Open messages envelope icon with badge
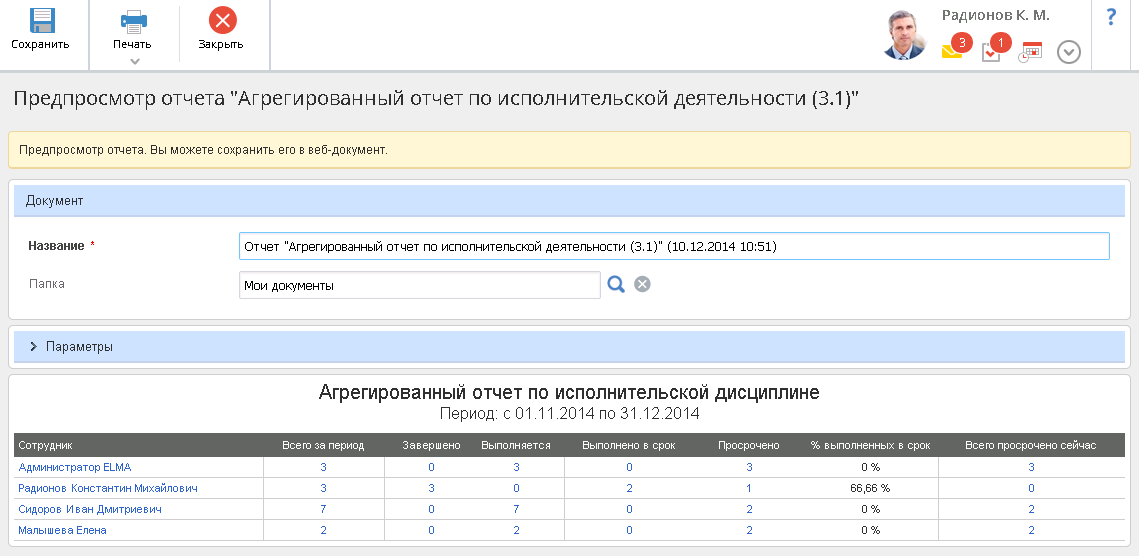Viewport: 1139px width, 556px height. coord(952,50)
